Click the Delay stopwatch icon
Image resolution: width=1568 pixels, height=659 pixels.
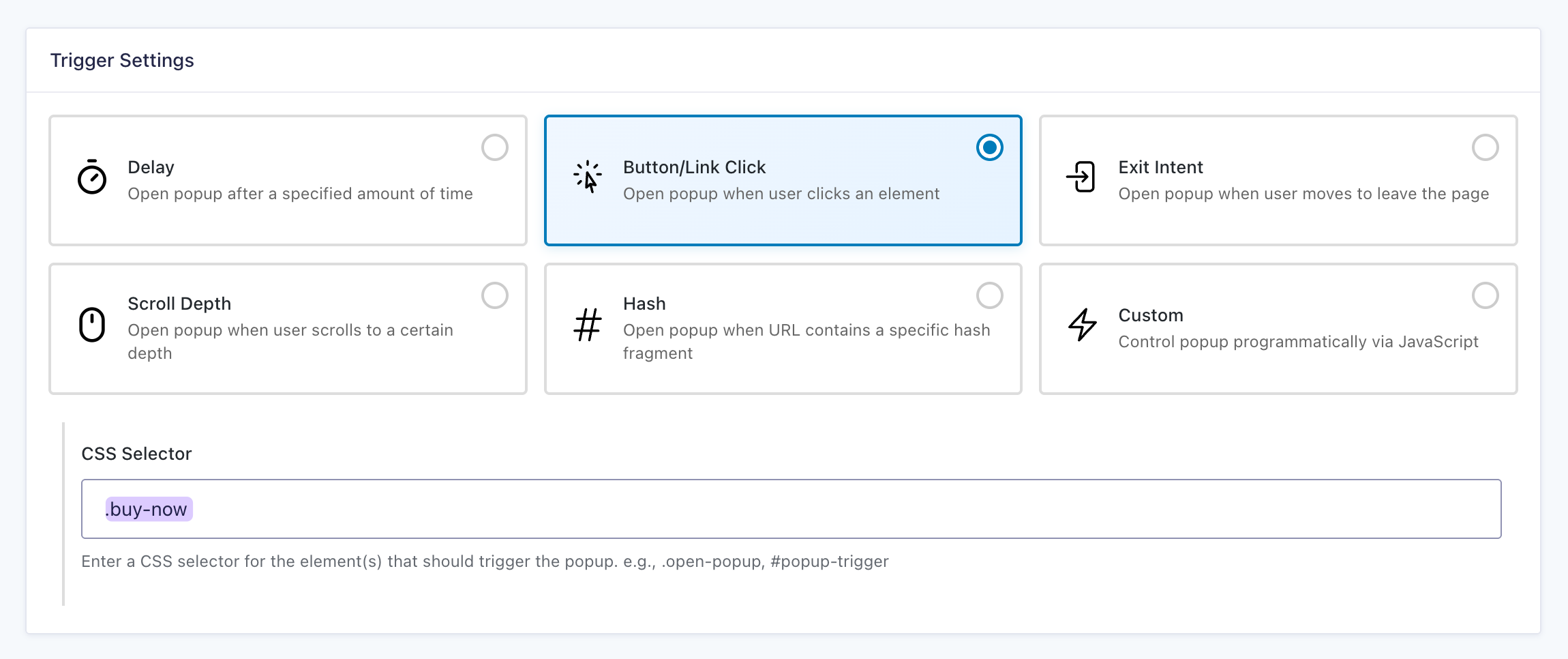[x=92, y=177]
